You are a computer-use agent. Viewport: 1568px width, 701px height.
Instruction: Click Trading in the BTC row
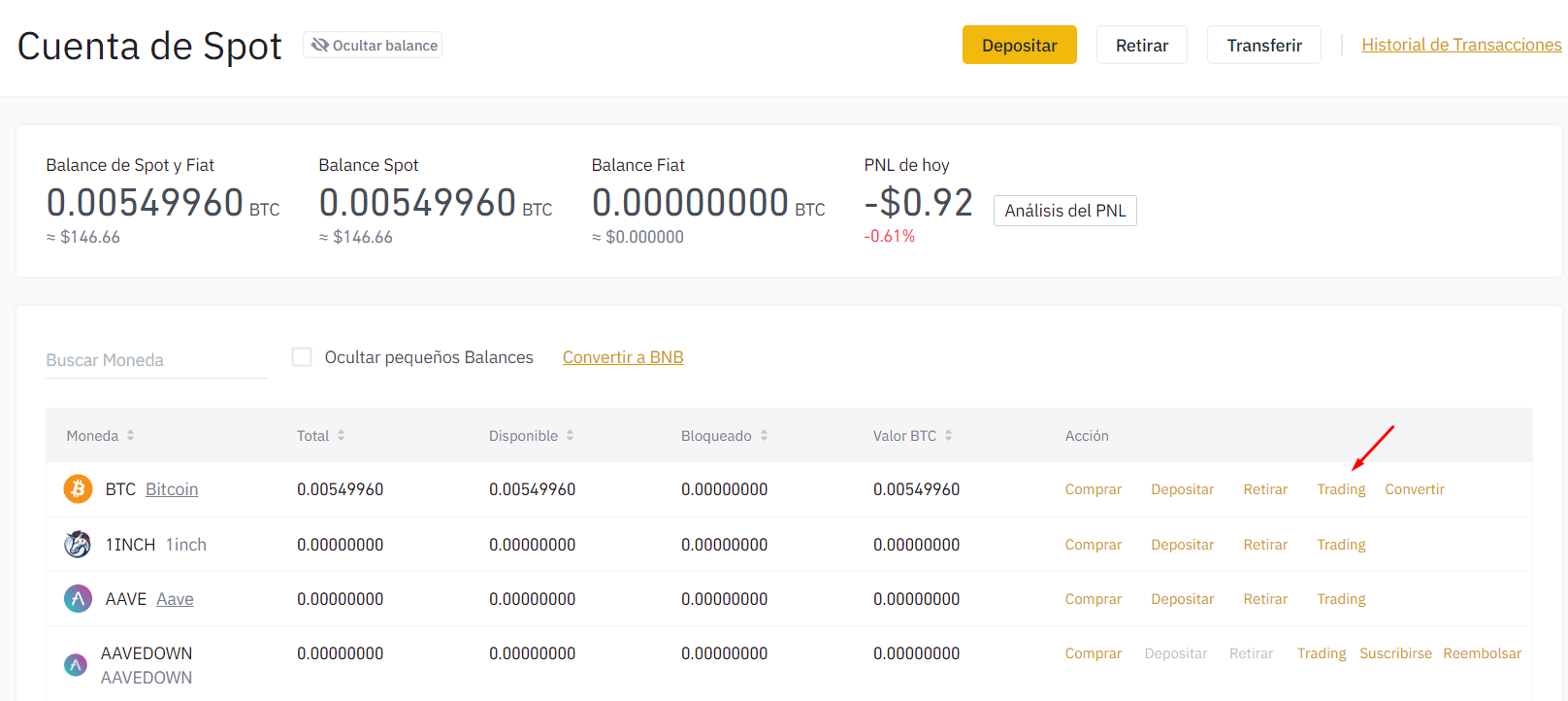pos(1341,489)
